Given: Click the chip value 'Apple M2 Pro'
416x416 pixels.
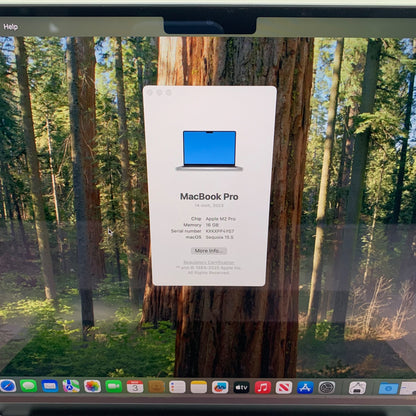Looking at the screenshot, I should click(220, 219).
